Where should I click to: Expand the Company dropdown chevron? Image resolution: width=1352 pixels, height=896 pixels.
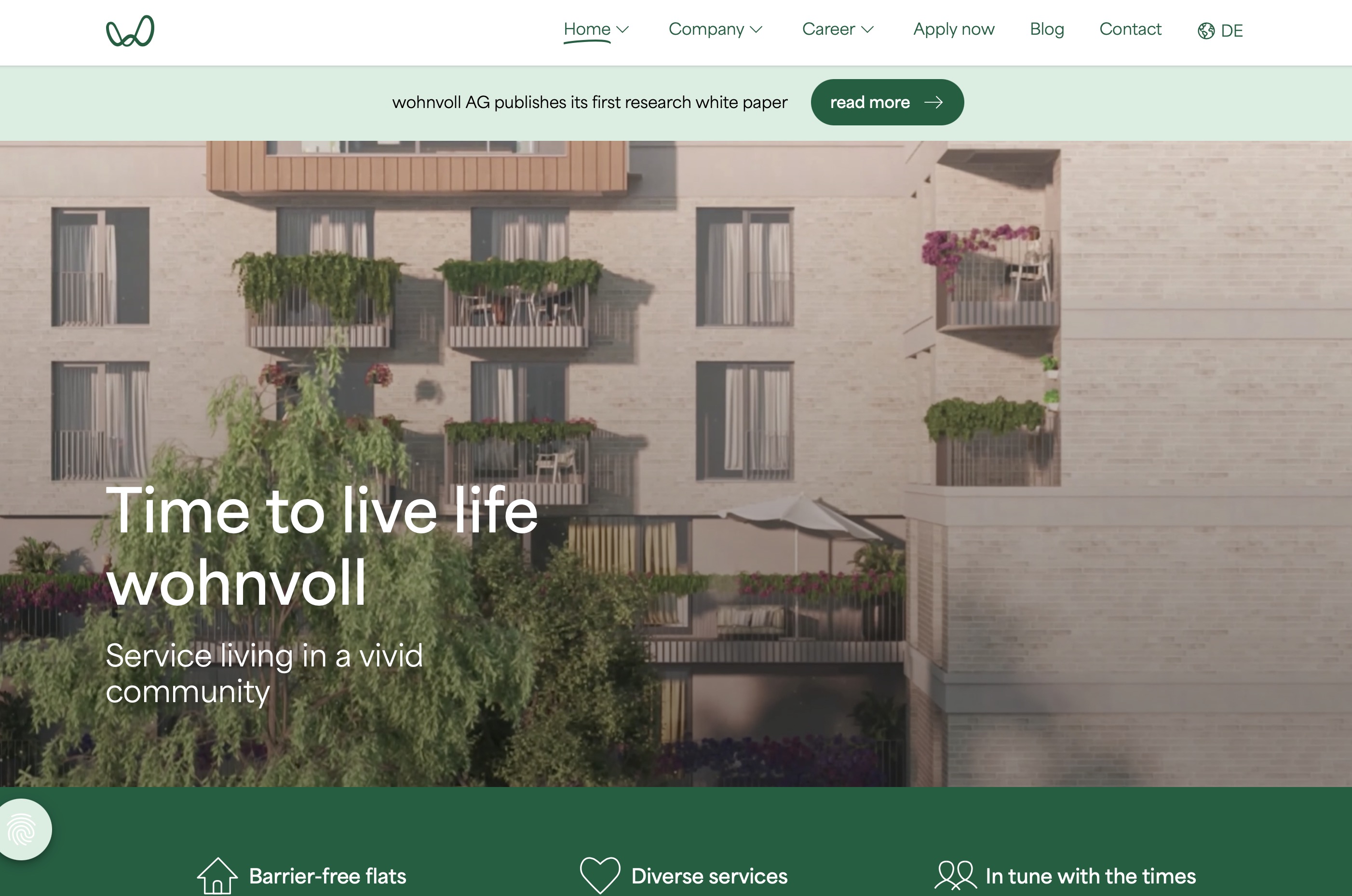tap(756, 30)
